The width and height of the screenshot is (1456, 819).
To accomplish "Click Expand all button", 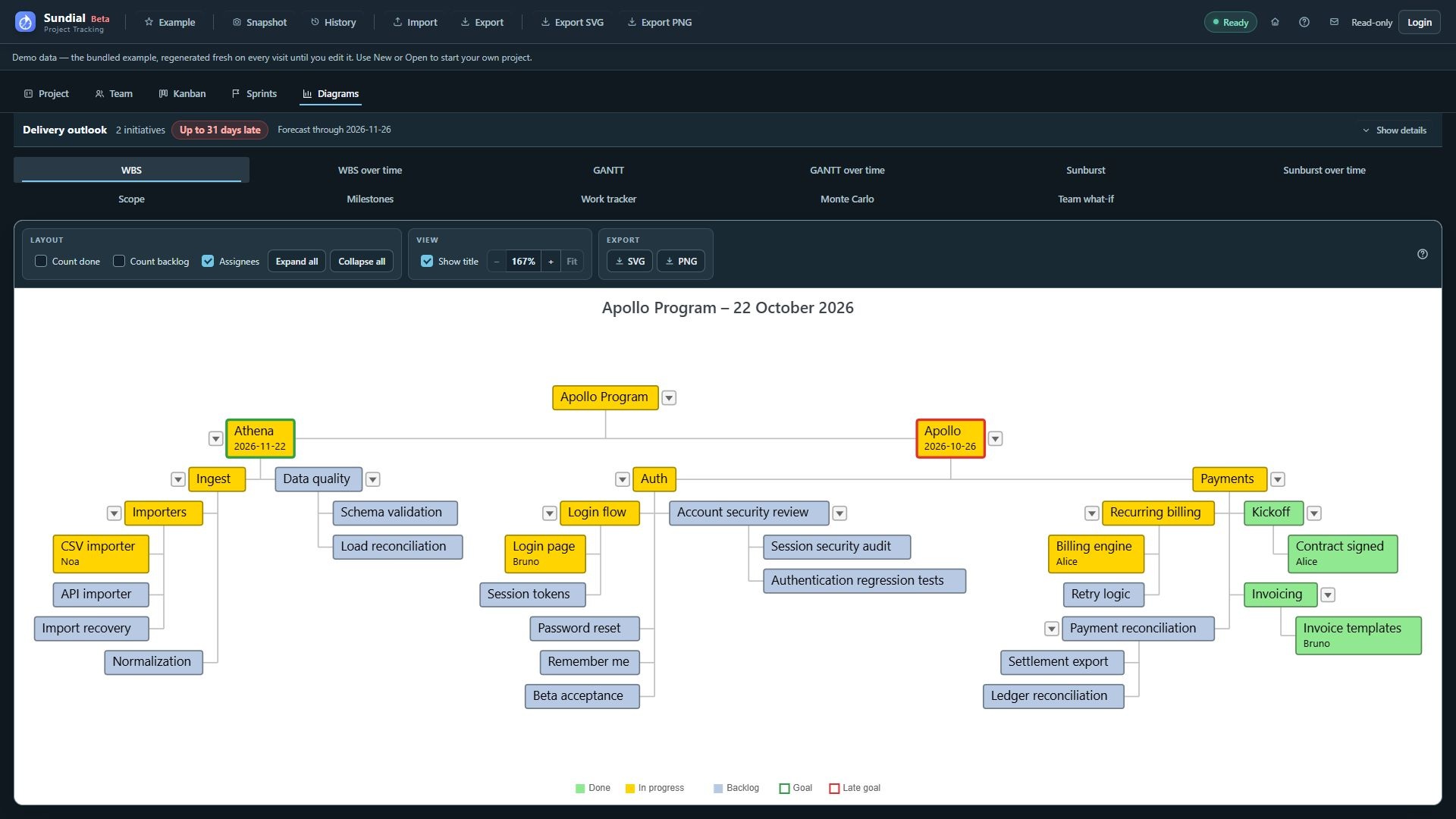I will [297, 261].
